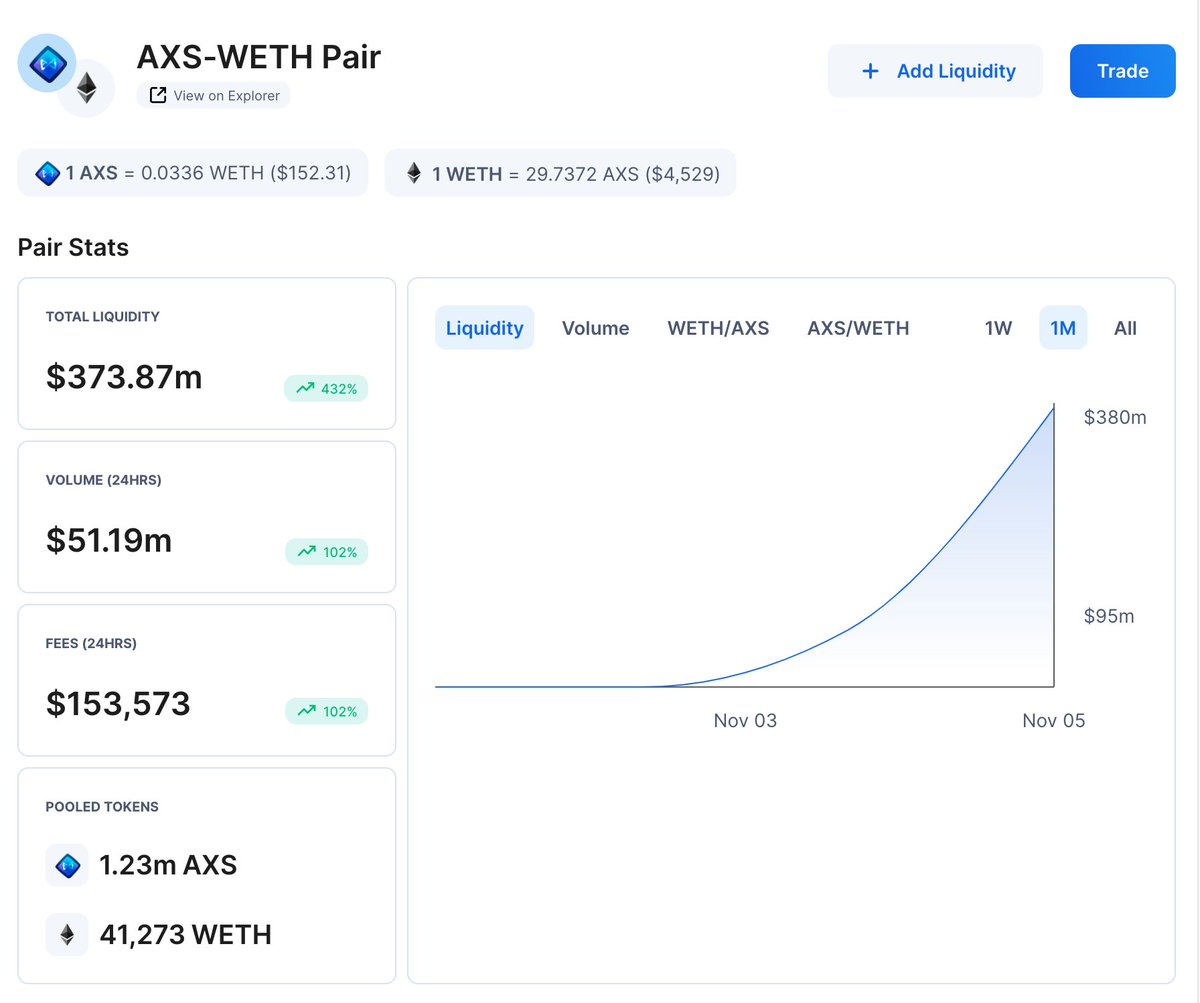This screenshot has height=1003, width=1200.
Task: Click the FEES (24HRS) label
Action: 92,643
